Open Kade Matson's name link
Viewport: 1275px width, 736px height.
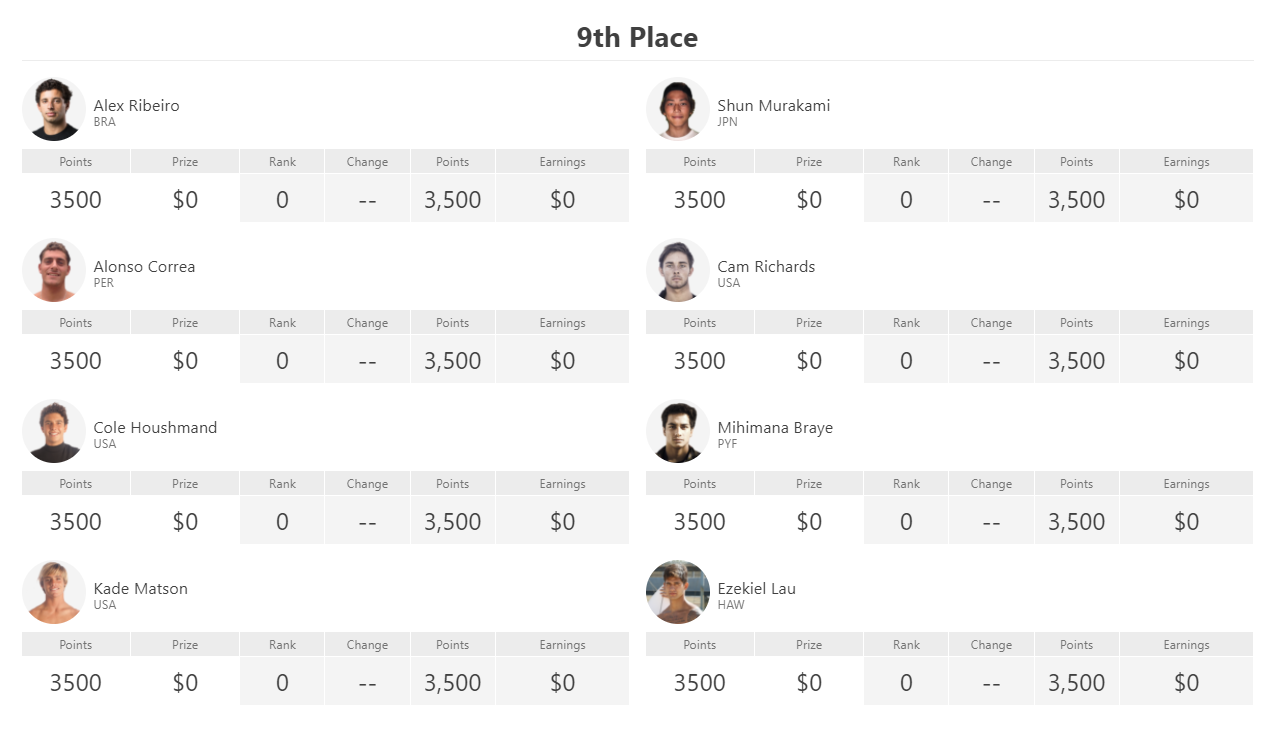[x=141, y=588]
